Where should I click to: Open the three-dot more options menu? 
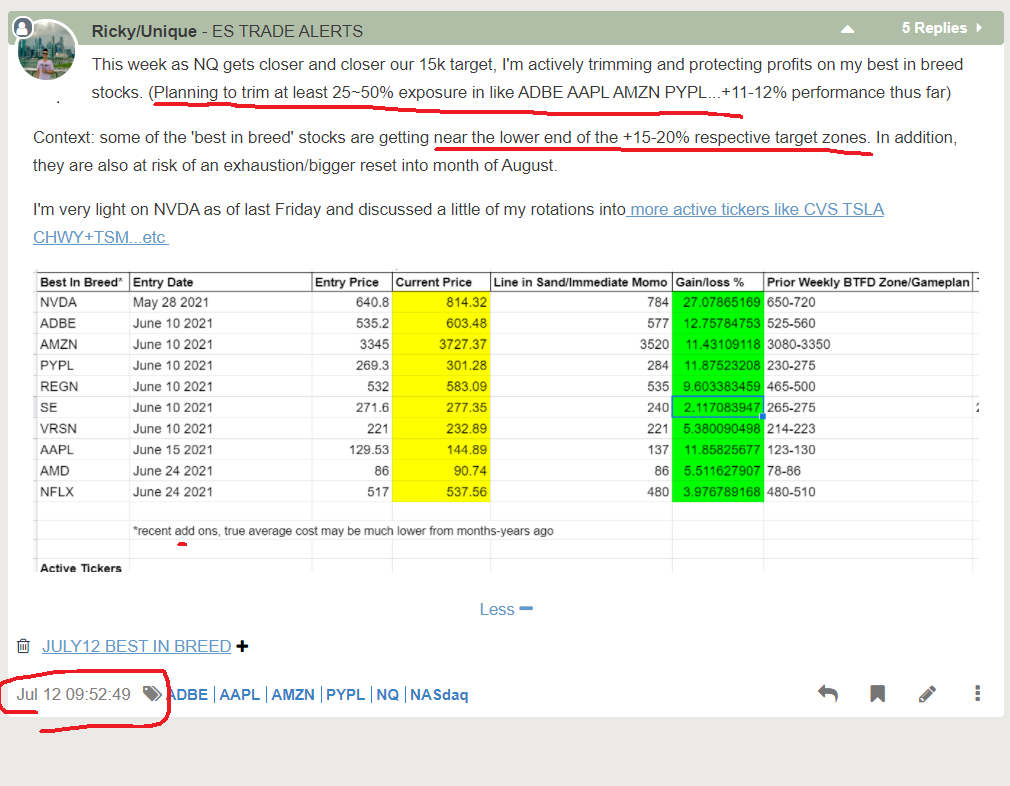tap(977, 693)
